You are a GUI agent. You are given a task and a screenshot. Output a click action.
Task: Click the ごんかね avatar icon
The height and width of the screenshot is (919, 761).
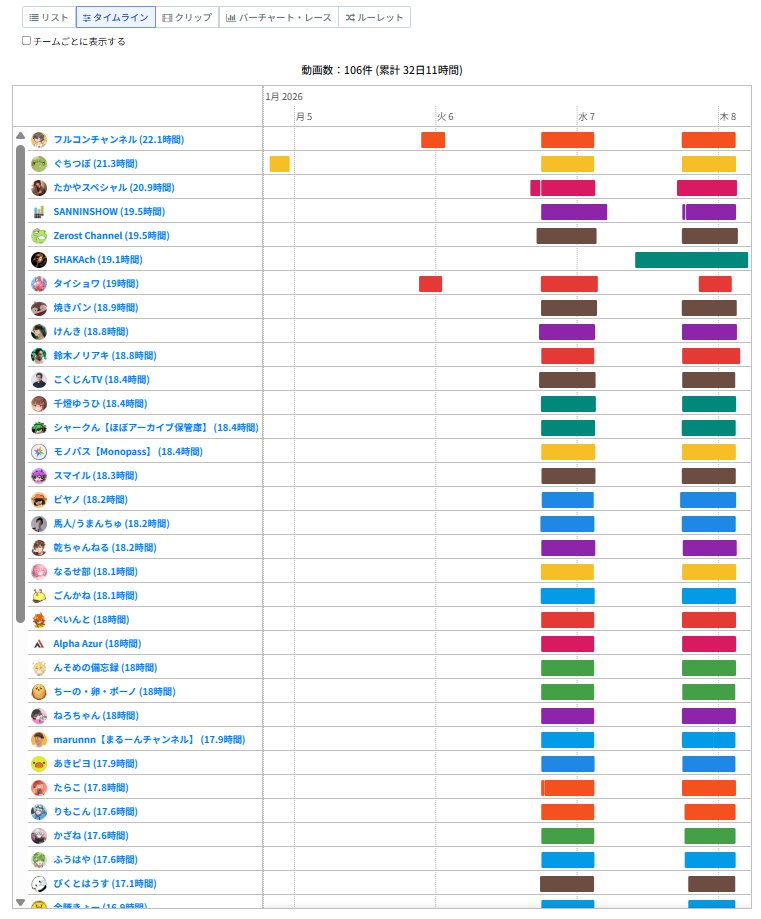[39, 596]
